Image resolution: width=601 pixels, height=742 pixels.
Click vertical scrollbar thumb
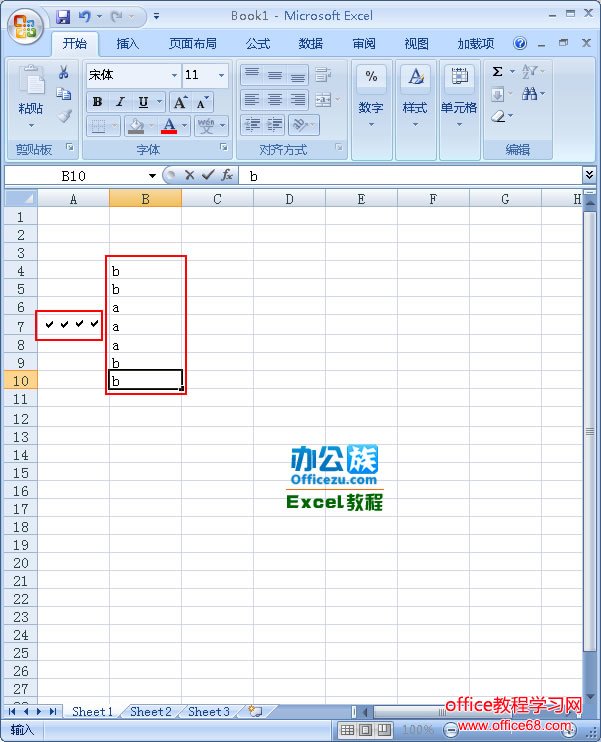click(x=589, y=432)
